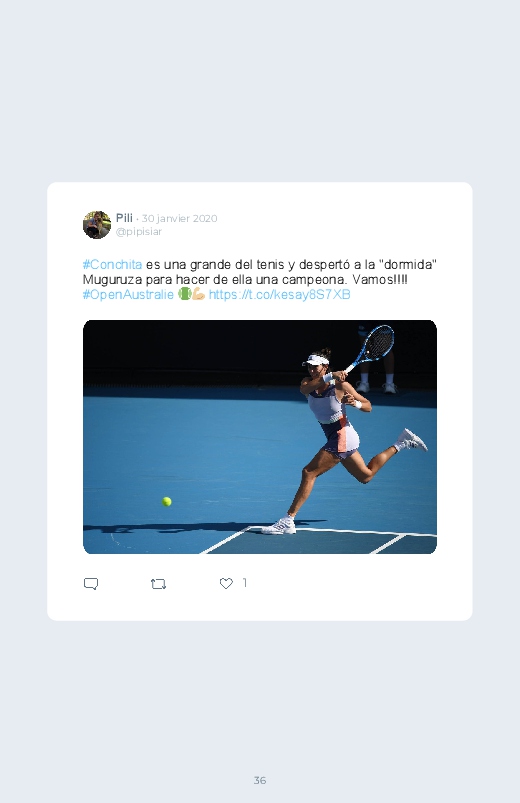Open the #OpenAustralie hashtag
520x803 pixels.
(128, 294)
